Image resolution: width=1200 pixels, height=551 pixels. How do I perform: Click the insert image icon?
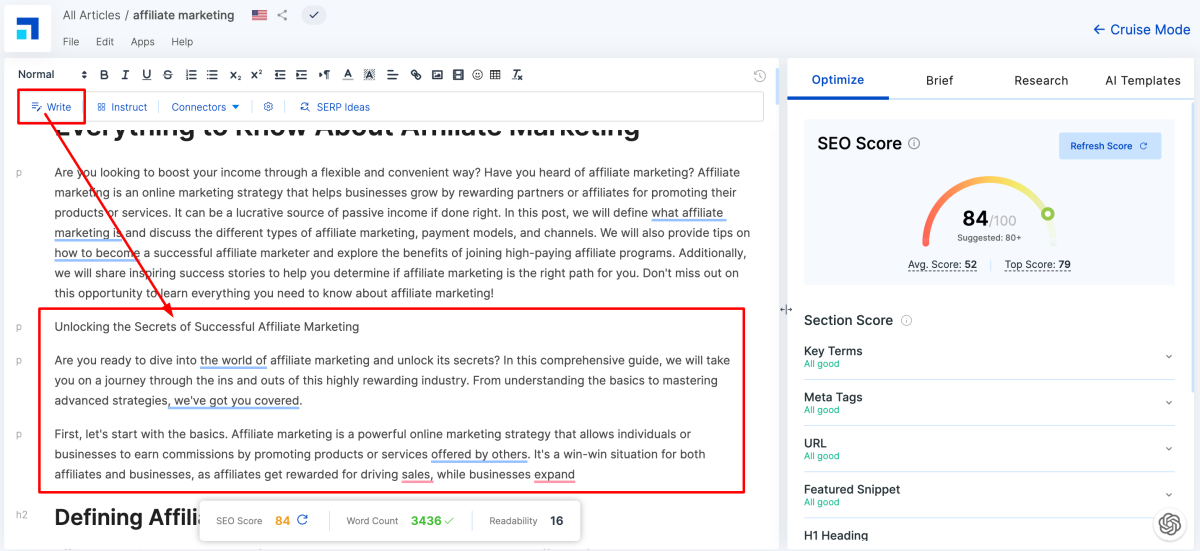(437, 75)
